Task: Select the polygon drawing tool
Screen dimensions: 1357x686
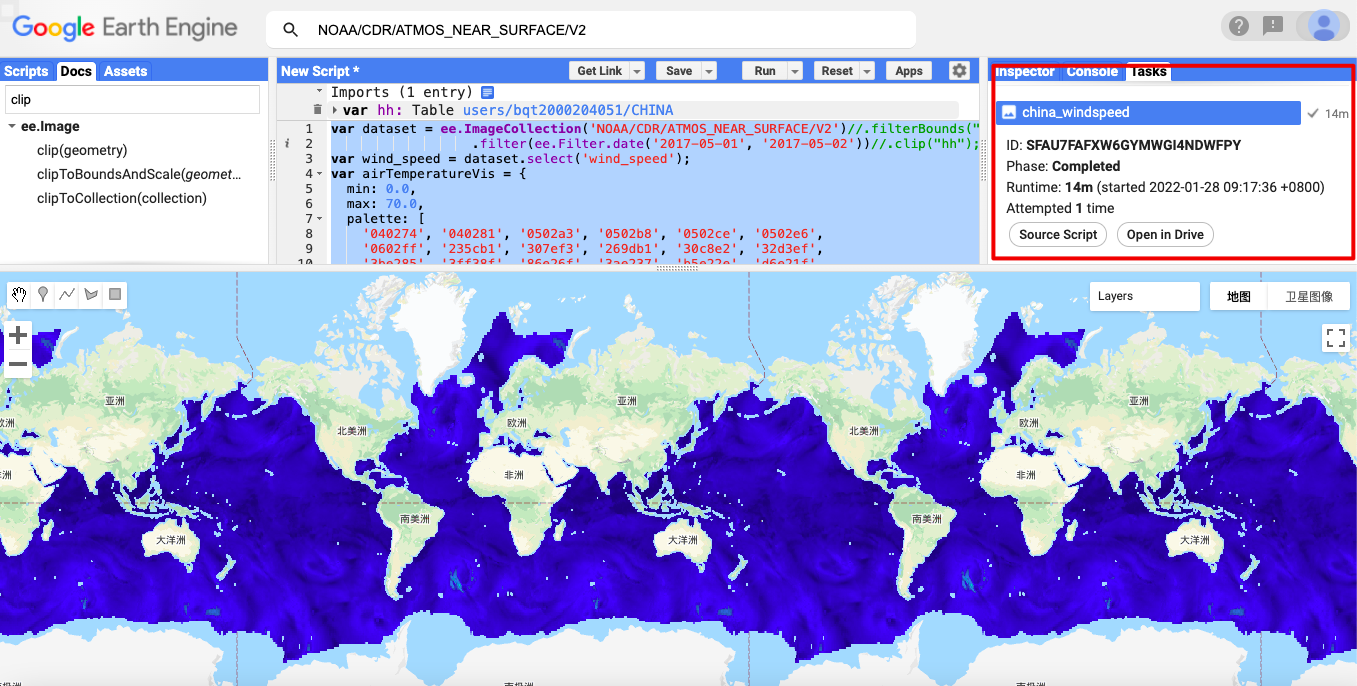Action: 89,294
